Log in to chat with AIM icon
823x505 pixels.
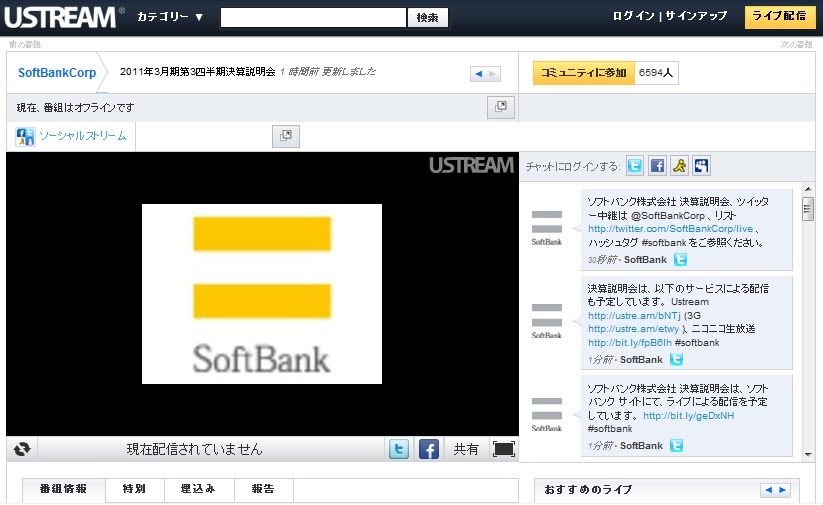(x=679, y=166)
